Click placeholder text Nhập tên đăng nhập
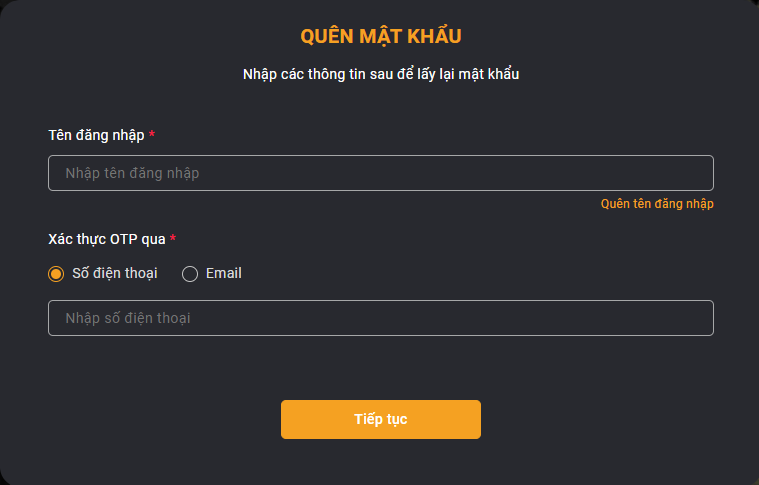759x485 pixels. tap(132, 173)
